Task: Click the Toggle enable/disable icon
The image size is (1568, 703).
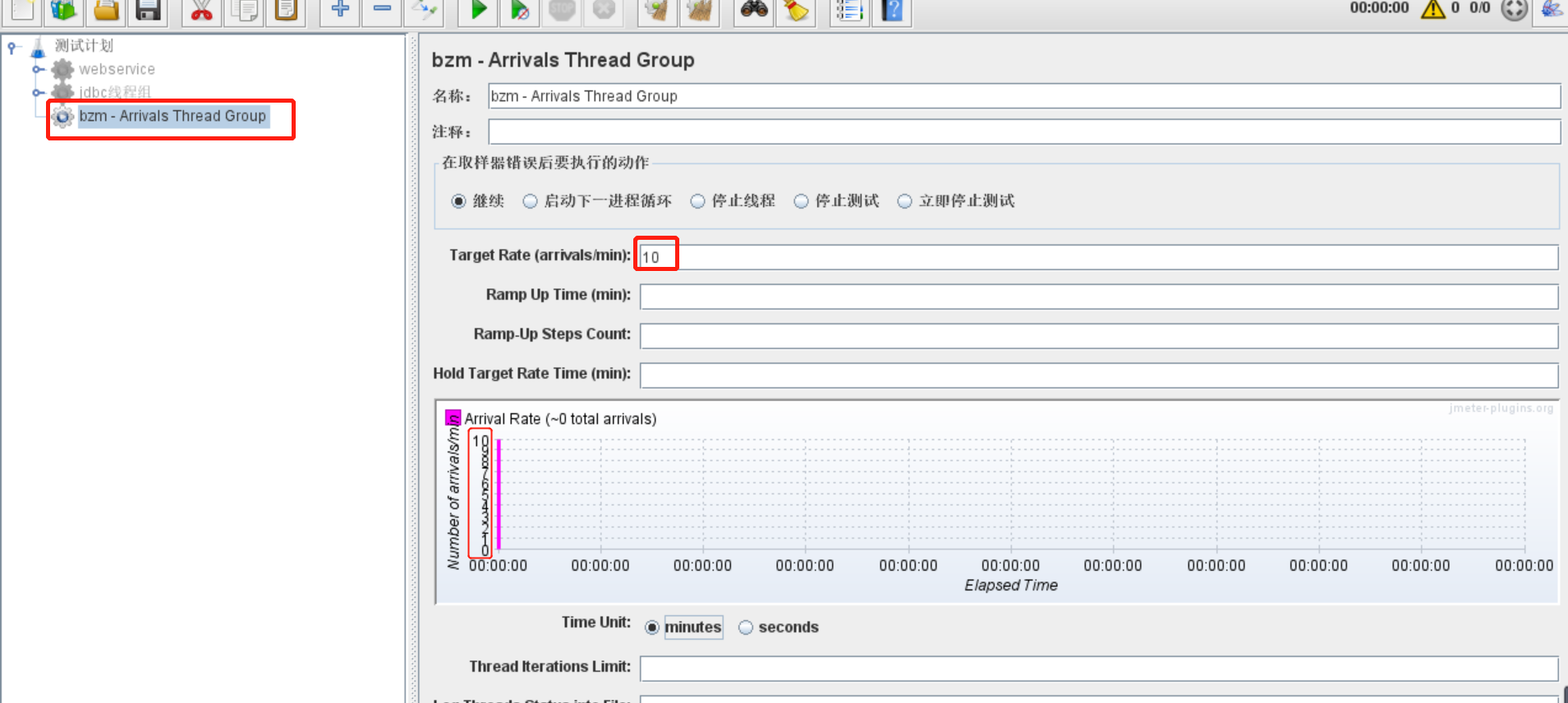Action: coord(425,10)
